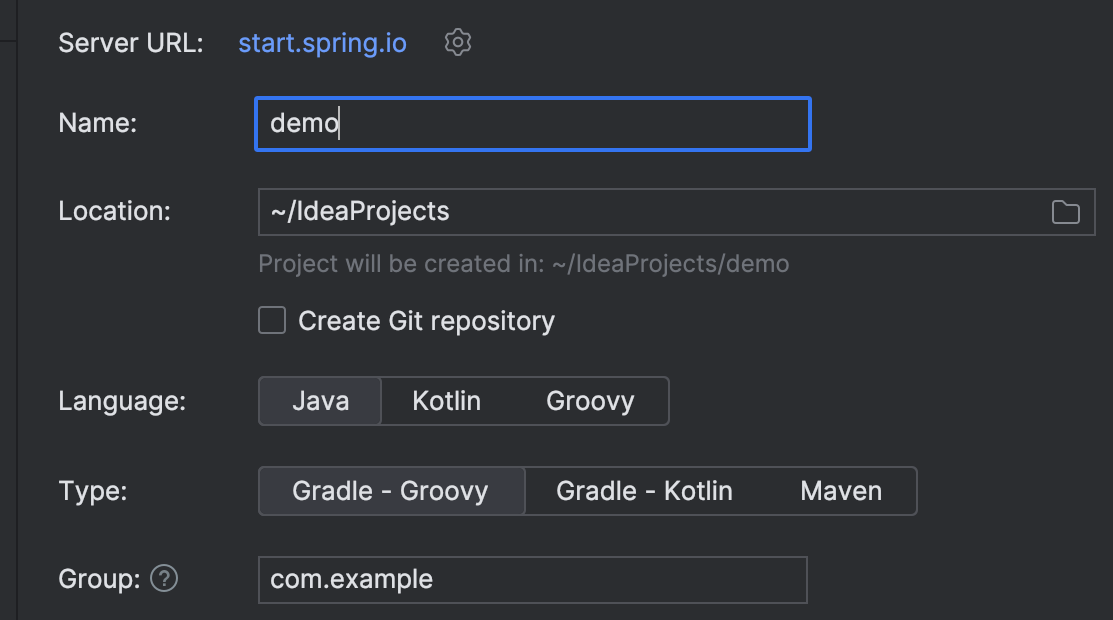Screen dimensions: 1113x620
Task: Click the help question mark beside Group
Action: pyautogui.click(x=164, y=579)
